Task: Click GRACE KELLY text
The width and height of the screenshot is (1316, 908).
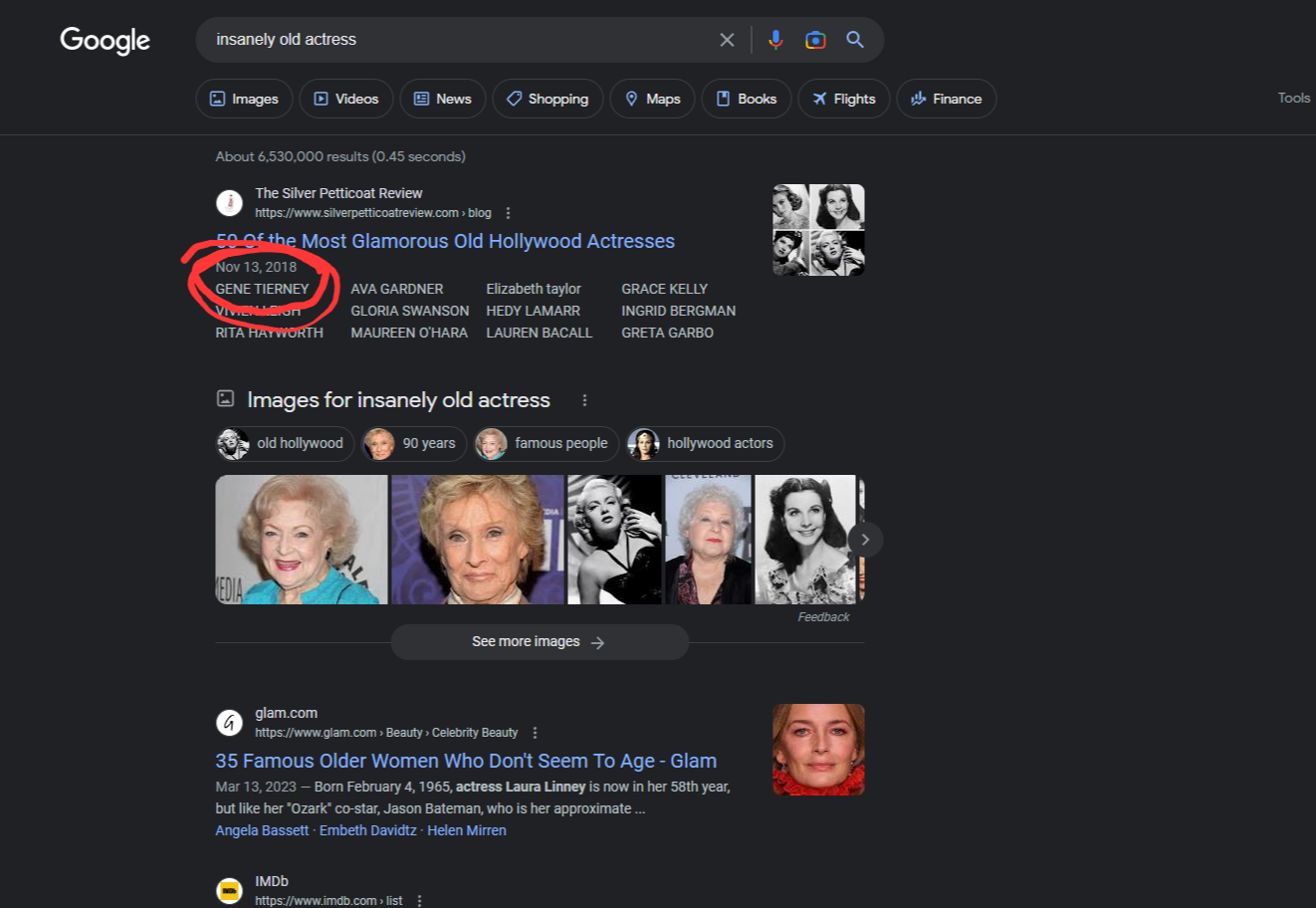Action: [x=665, y=289]
